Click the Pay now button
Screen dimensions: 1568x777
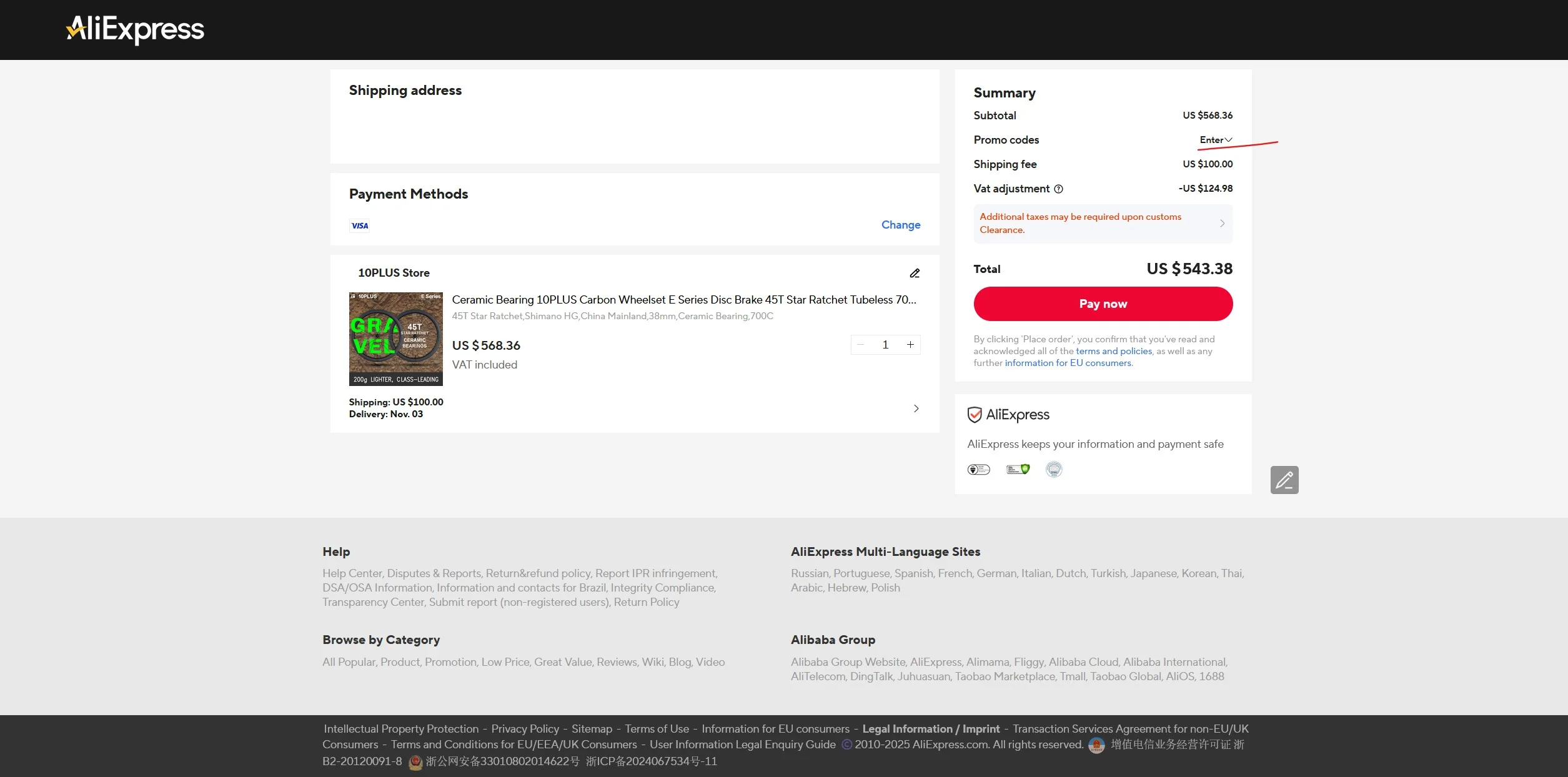tap(1103, 304)
